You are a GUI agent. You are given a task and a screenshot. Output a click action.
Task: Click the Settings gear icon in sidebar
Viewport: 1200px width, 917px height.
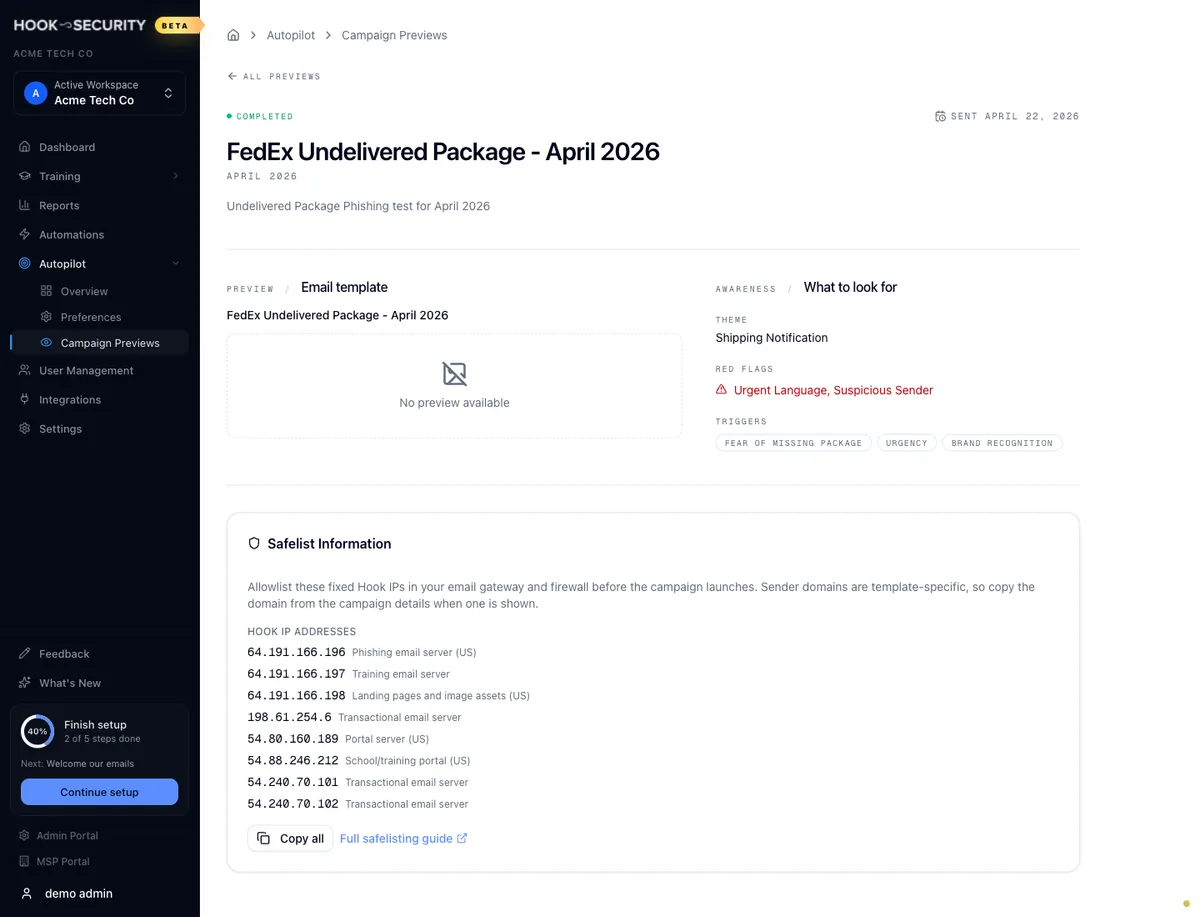tap(25, 428)
